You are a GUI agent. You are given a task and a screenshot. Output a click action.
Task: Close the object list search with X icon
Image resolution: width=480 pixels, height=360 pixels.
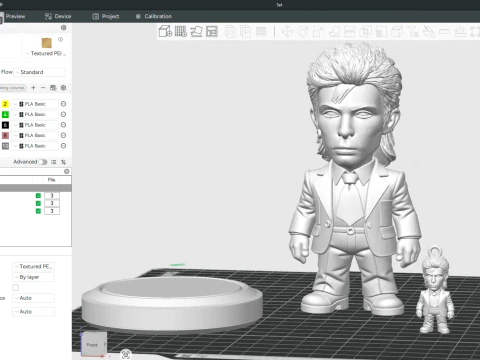pos(67,171)
